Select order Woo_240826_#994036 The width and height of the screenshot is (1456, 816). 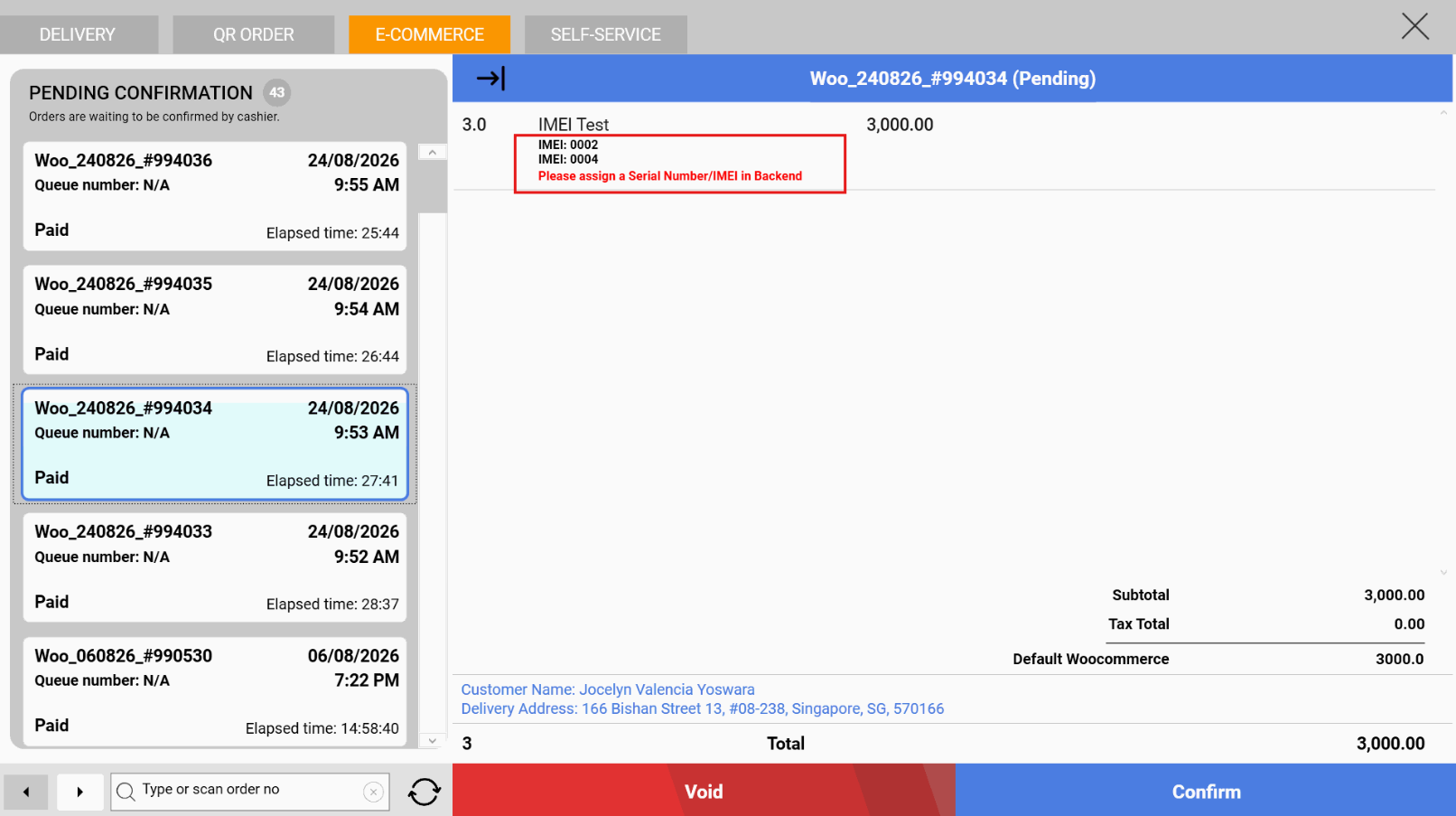click(x=215, y=195)
